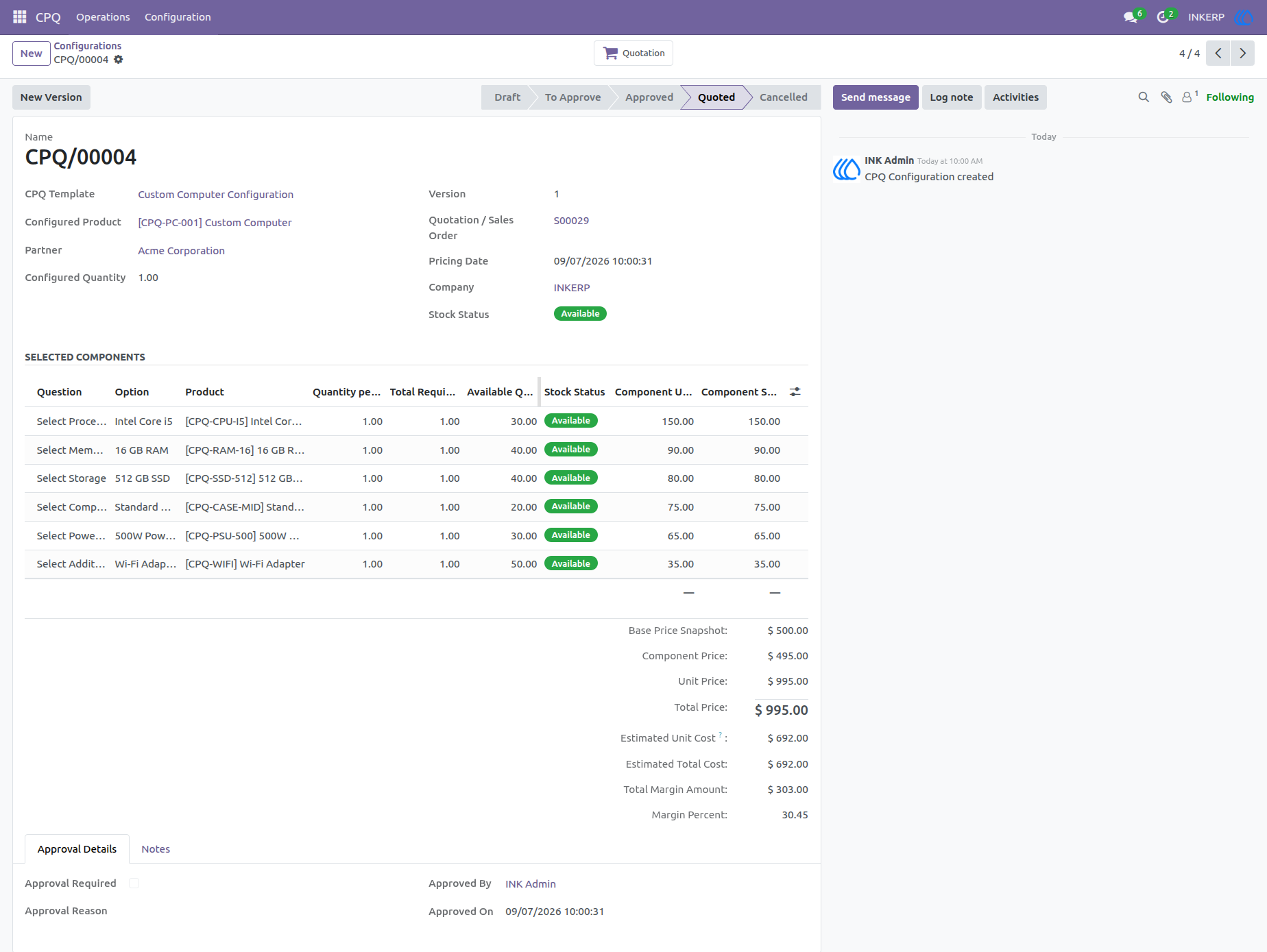Open the activities clock icon in navbar
This screenshot has height=952, width=1267.
pos(1163,17)
